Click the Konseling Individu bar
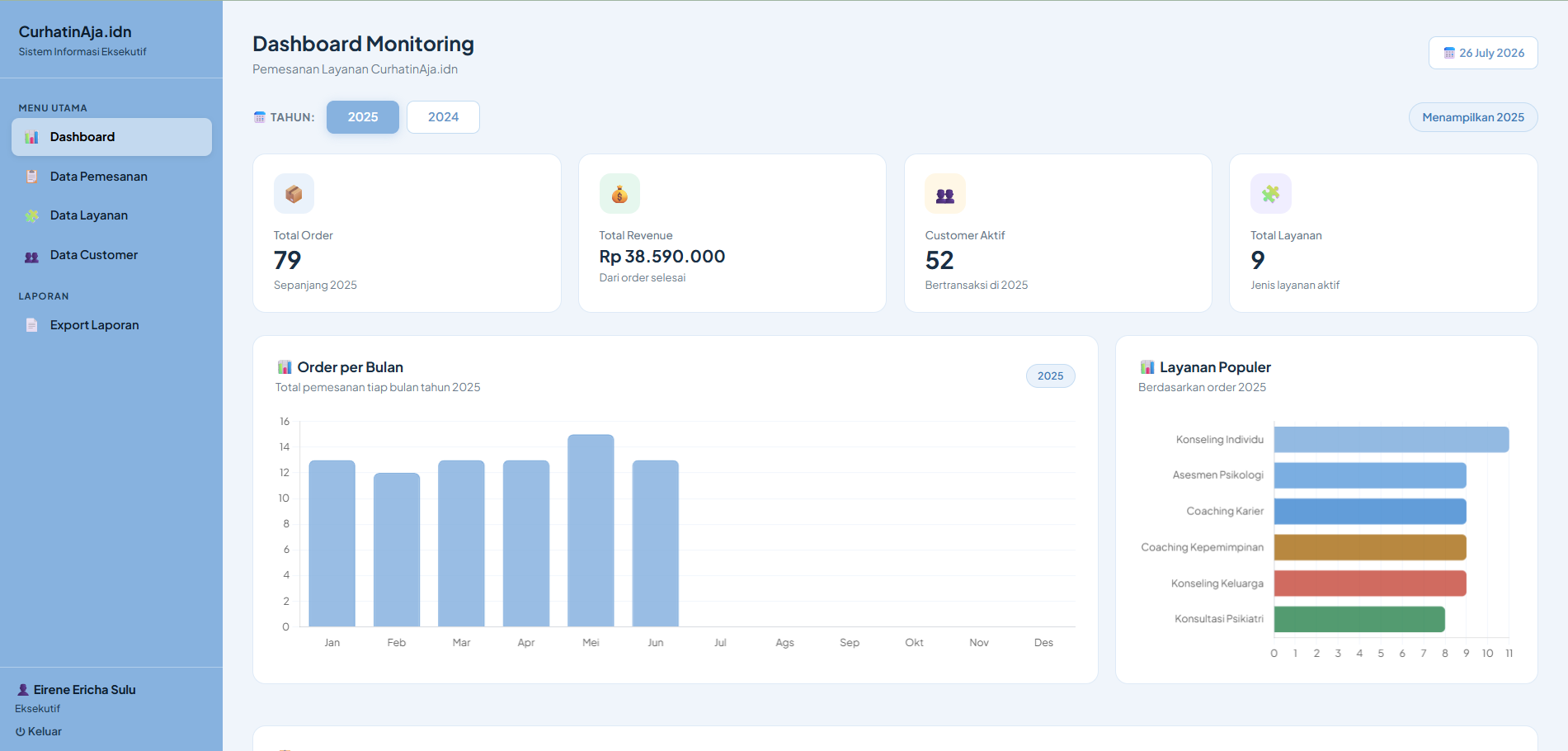 coord(1391,439)
